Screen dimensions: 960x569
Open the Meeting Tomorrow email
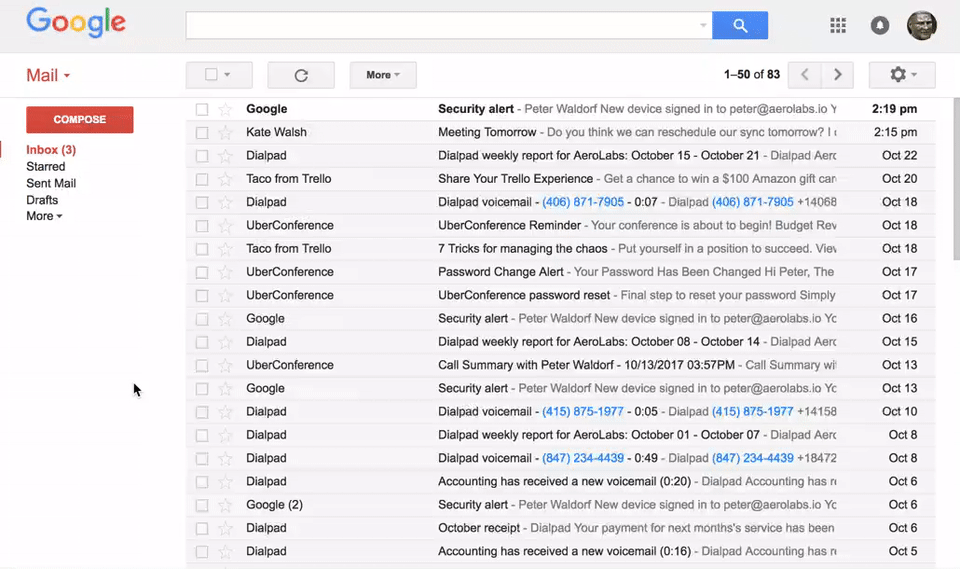[560, 132]
